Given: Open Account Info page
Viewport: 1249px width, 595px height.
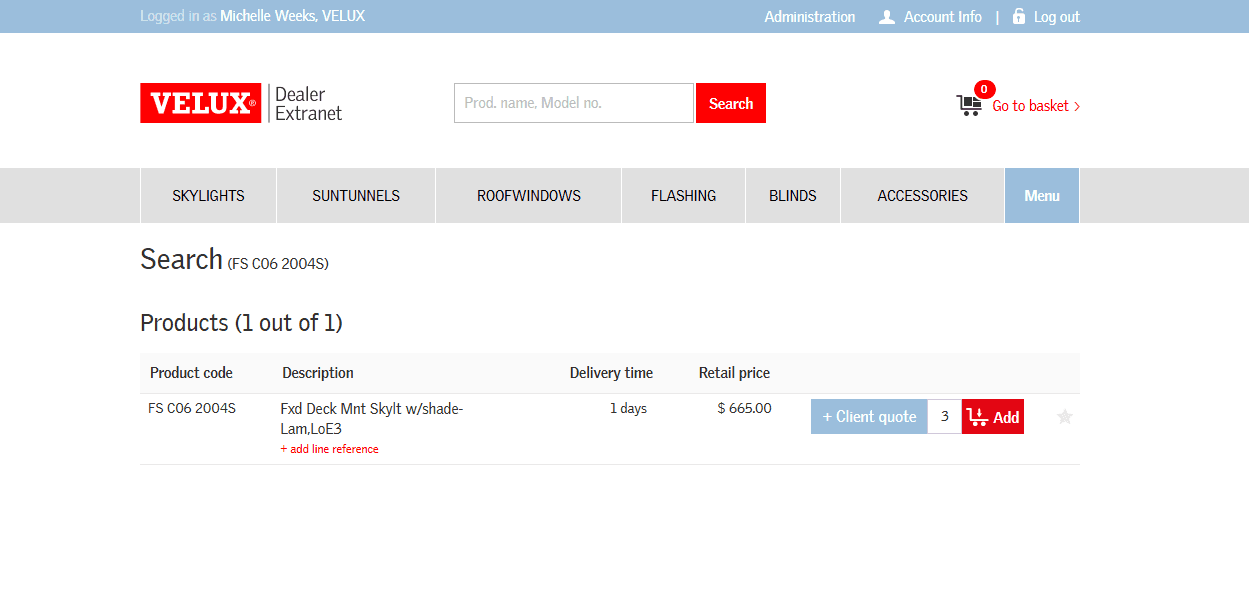Looking at the screenshot, I should tap(943, 17).
